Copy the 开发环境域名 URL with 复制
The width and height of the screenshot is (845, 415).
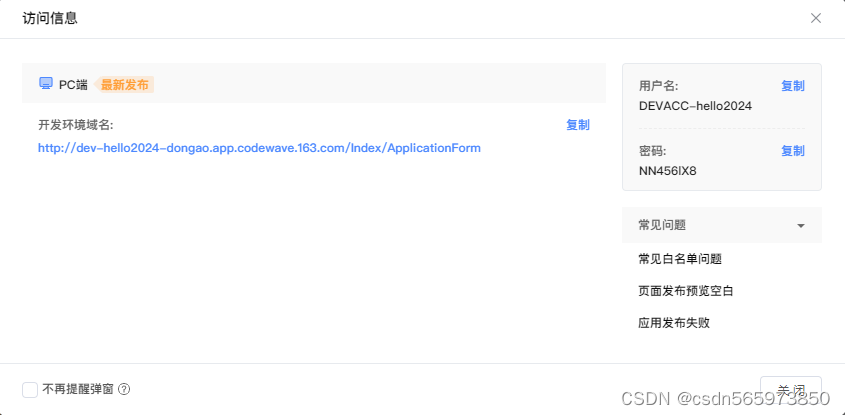(x=578, y=125)
